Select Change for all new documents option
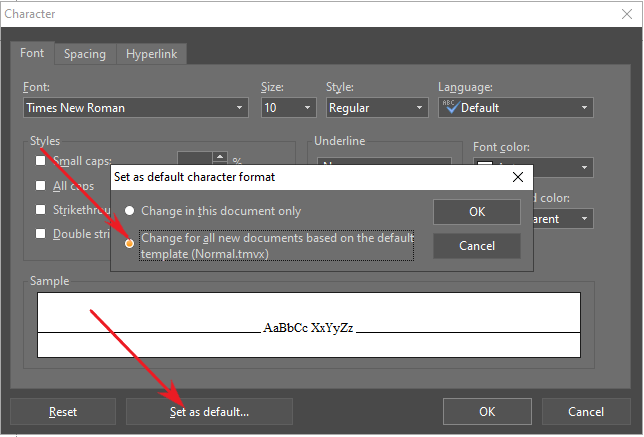This screenshot has width=644, height=437. tap(130, 241)
